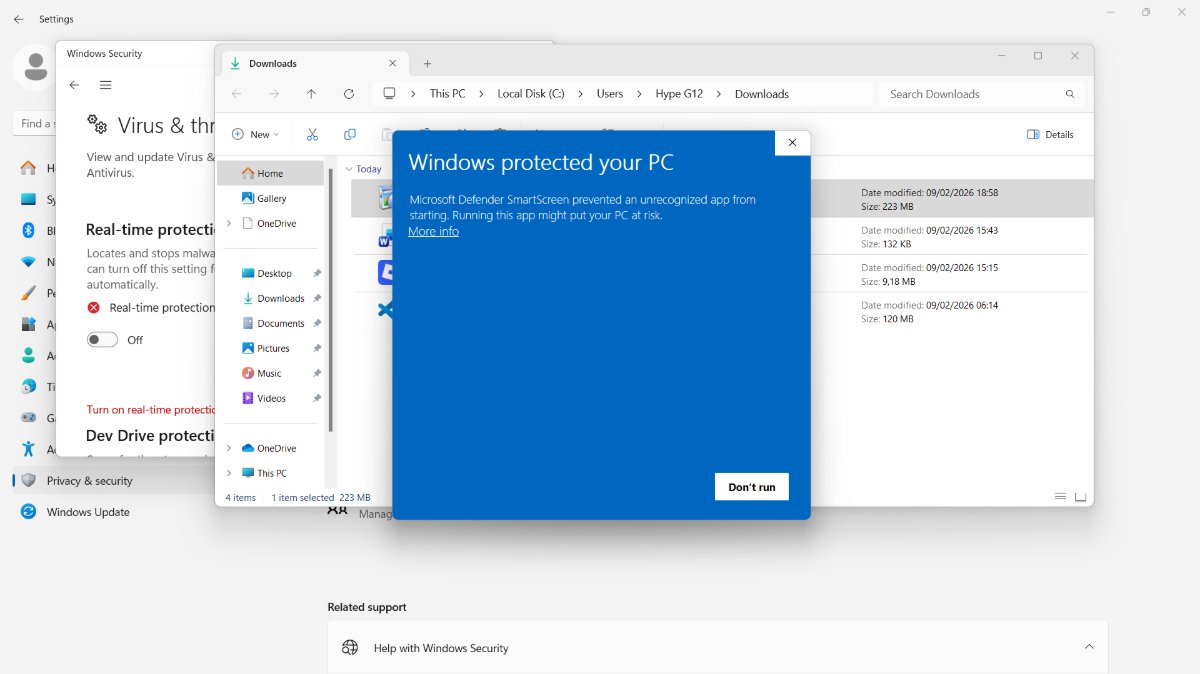The width and height of the screenshot is (1200, 674).
Task: Expand OneDrive under Home in sidebar
Action: coord(229,223)
